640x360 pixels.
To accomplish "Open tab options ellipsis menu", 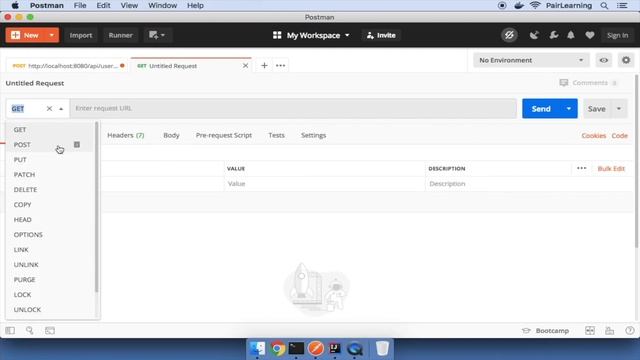I will point(280,66).
